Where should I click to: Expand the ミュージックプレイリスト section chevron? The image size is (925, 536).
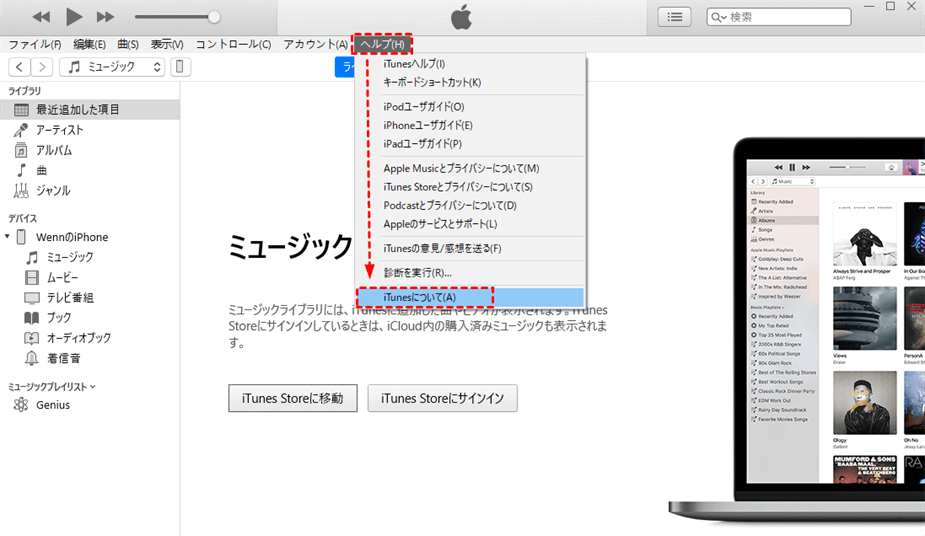pos(93,386)
